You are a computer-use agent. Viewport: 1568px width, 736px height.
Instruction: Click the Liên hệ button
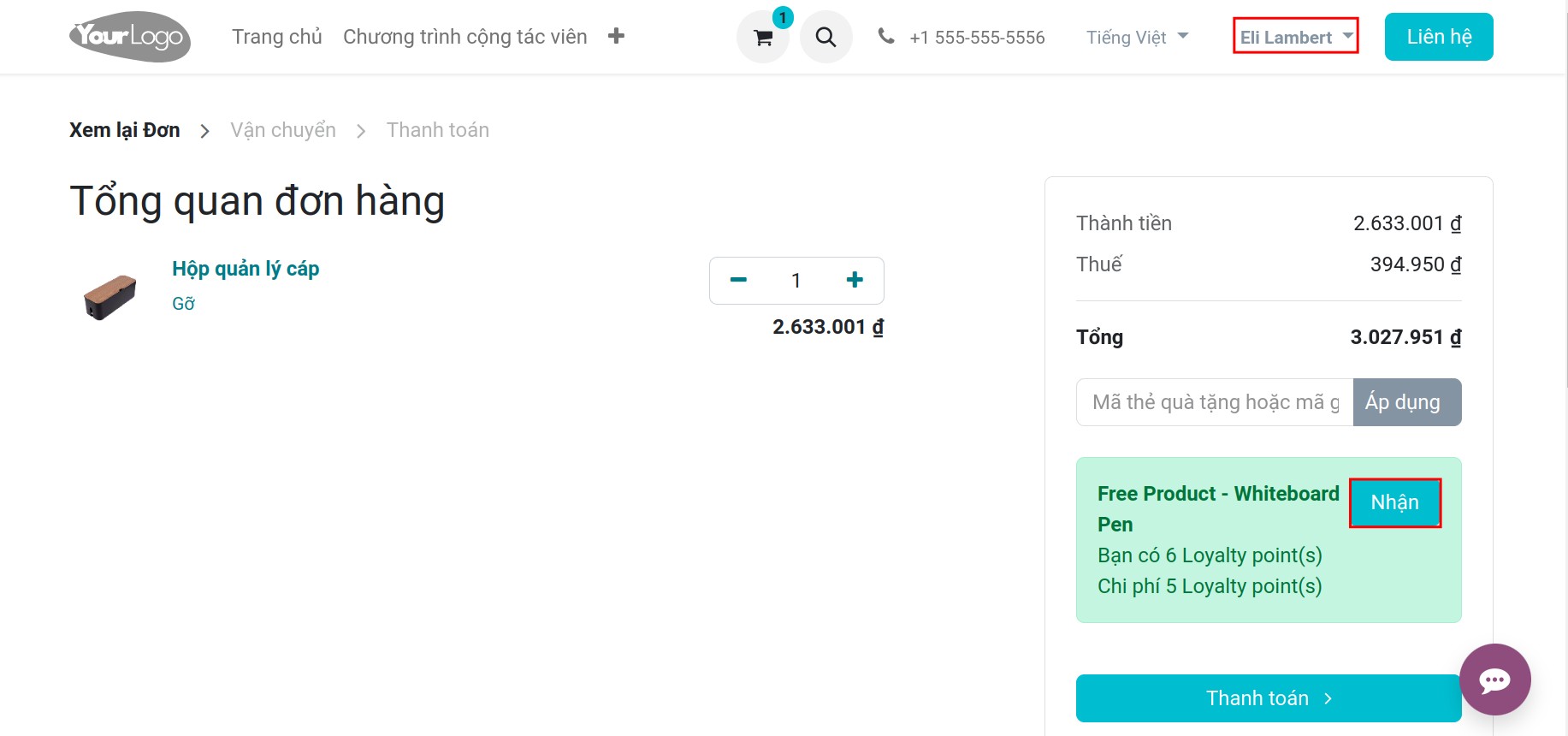pos(1438,36)
